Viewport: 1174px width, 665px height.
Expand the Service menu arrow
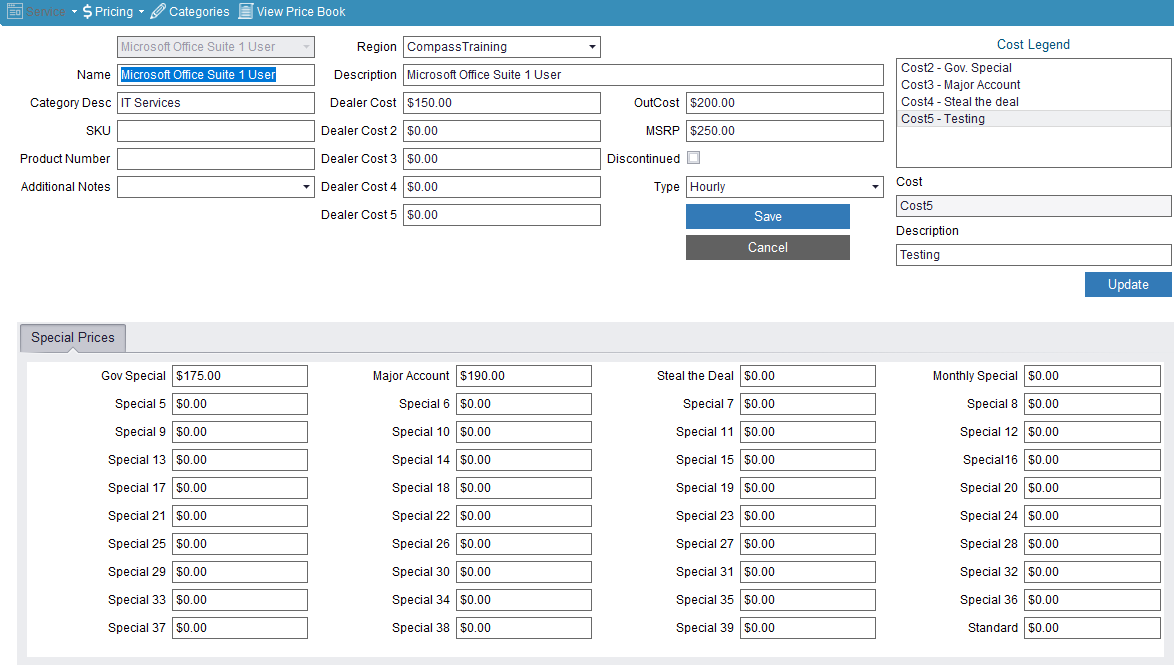[x=74, y=12]
